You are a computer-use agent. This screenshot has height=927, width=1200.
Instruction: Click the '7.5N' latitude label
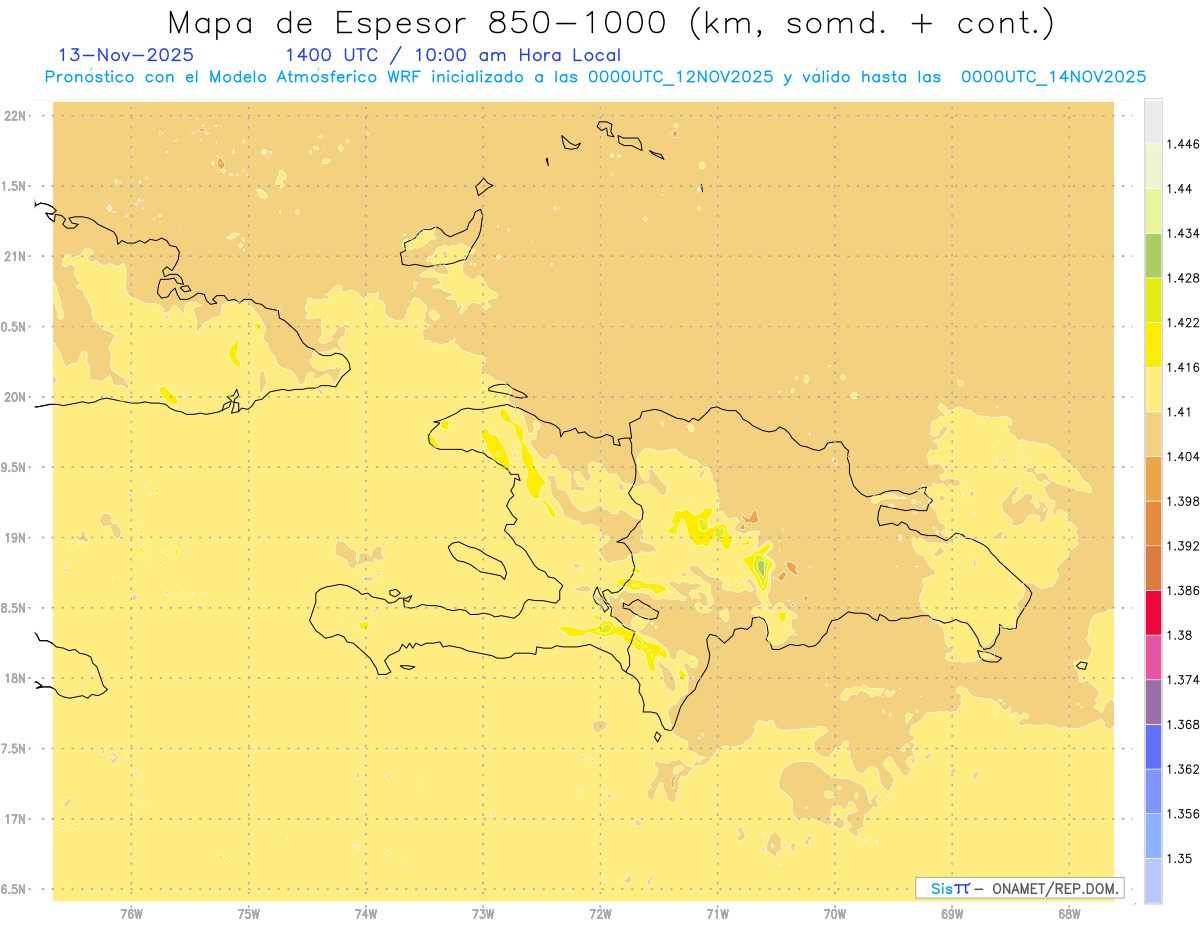(x=14, y=749)
